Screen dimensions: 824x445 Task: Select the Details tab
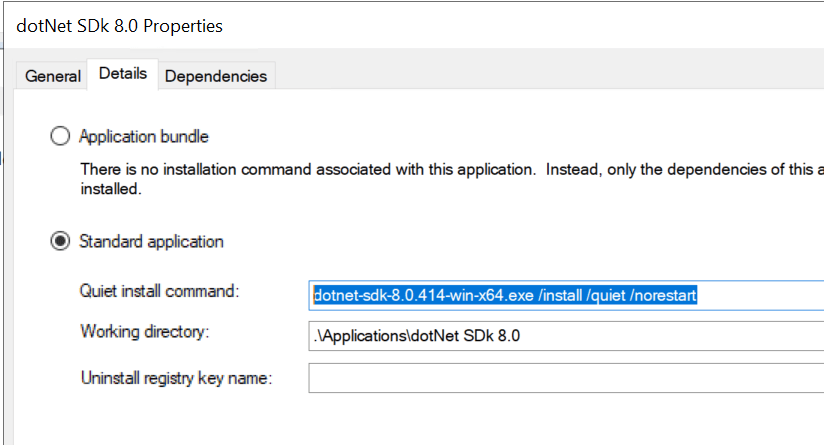click(123, 74)
